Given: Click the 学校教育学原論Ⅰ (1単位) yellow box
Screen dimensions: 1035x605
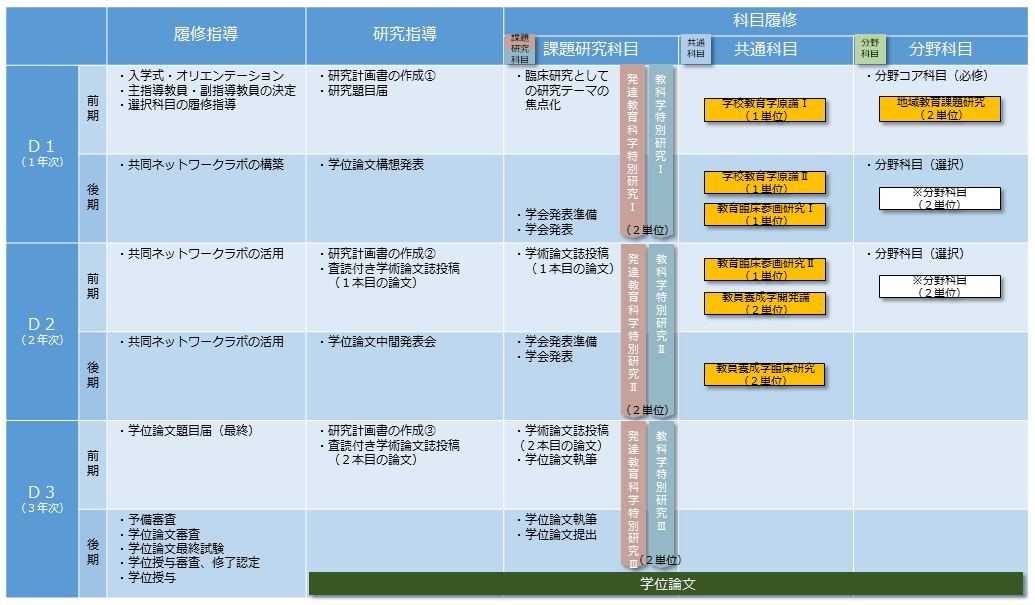Looking at the screenshot, I should pyautogui.click(x=764, y=110).
